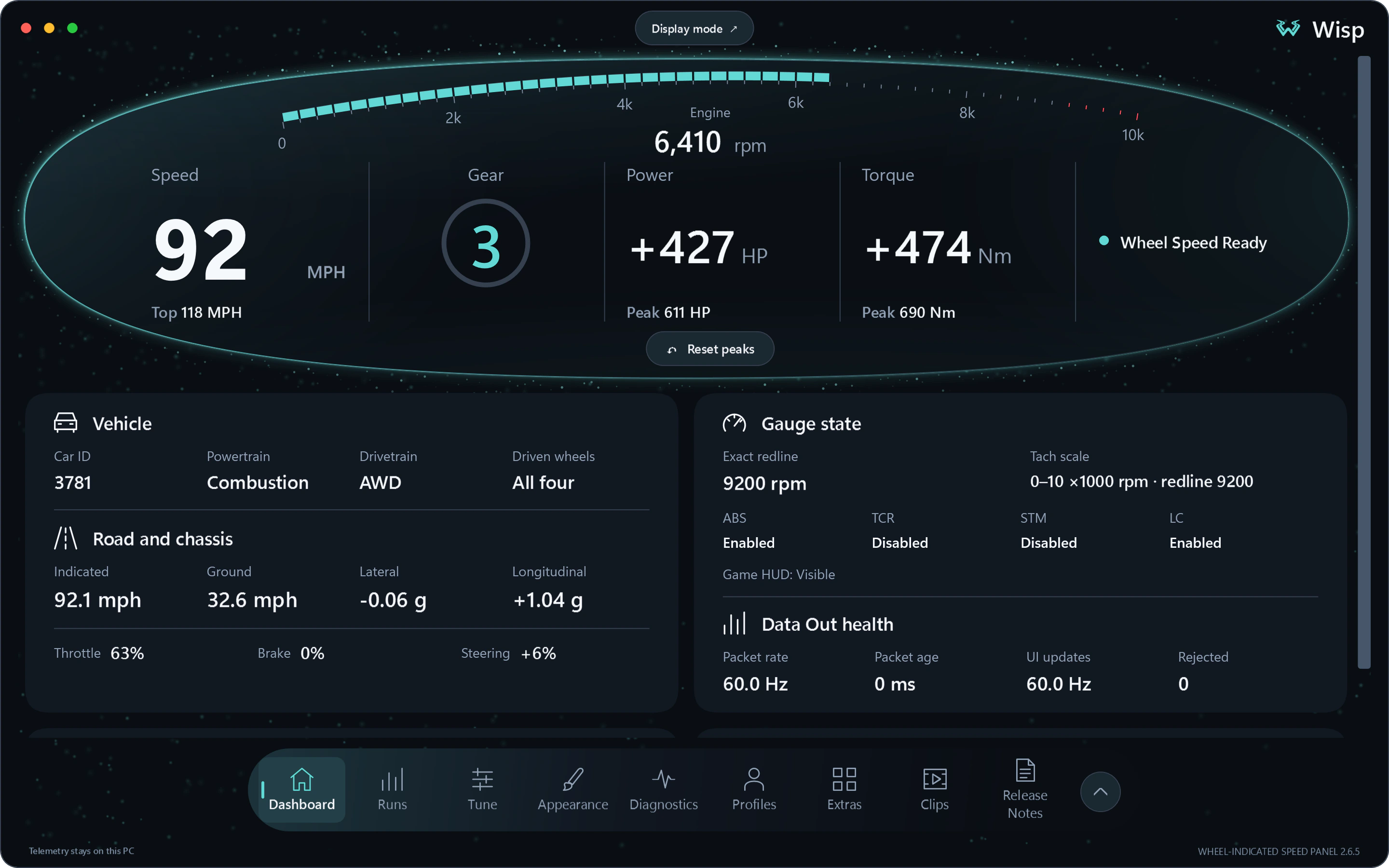Click the Diagnostics pulse icon
This screenshot has height=868, width=1389.
664,779
